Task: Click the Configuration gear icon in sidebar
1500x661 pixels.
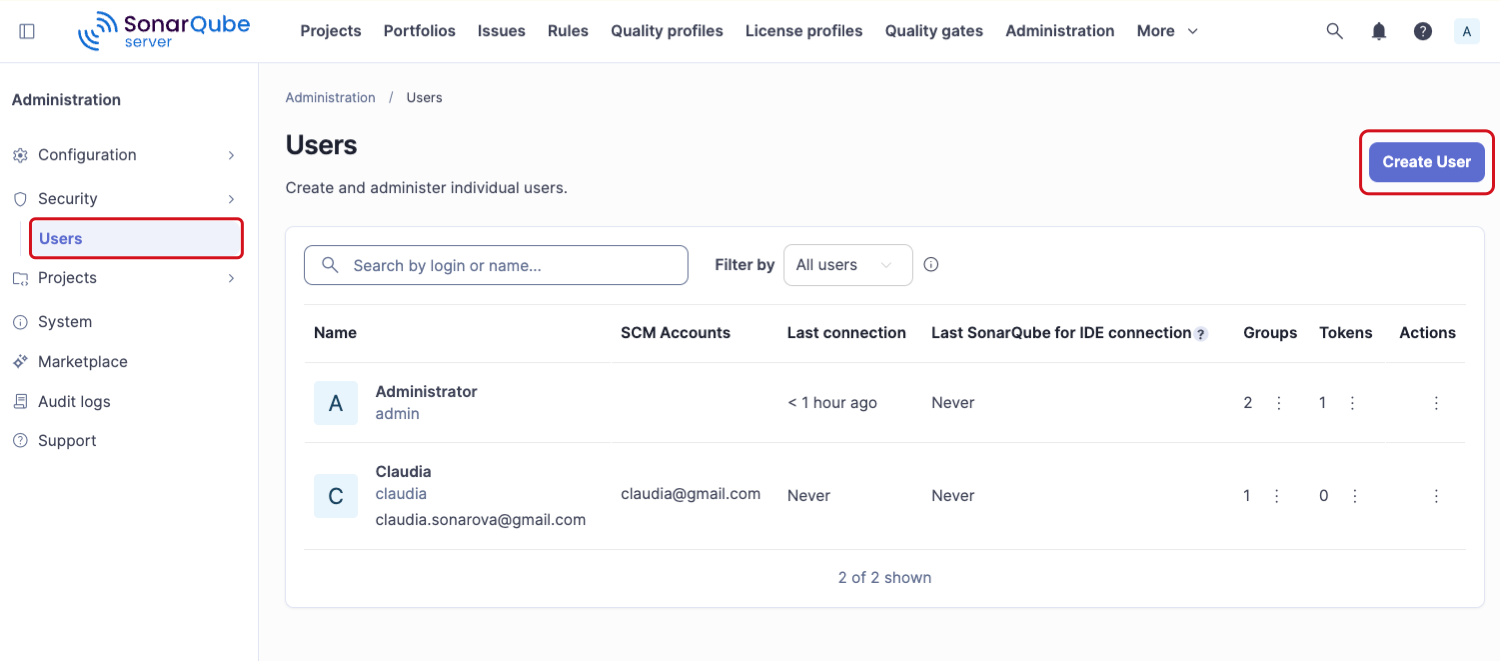Action: click(20, 155)
